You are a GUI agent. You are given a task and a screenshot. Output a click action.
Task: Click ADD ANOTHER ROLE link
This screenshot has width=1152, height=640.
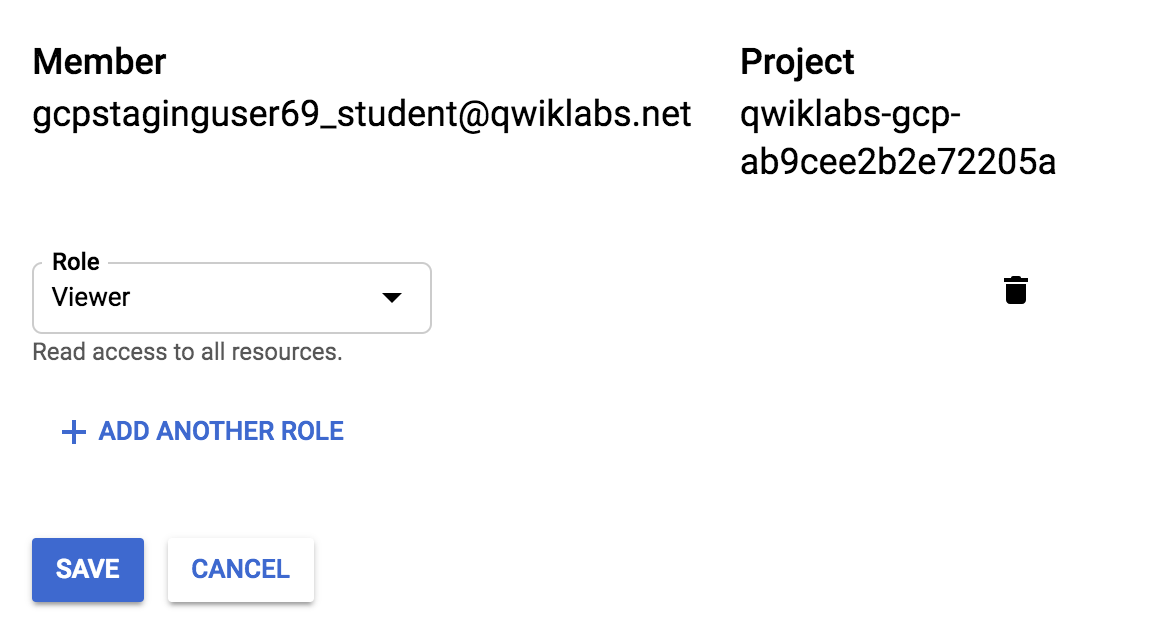coord(203,431)
